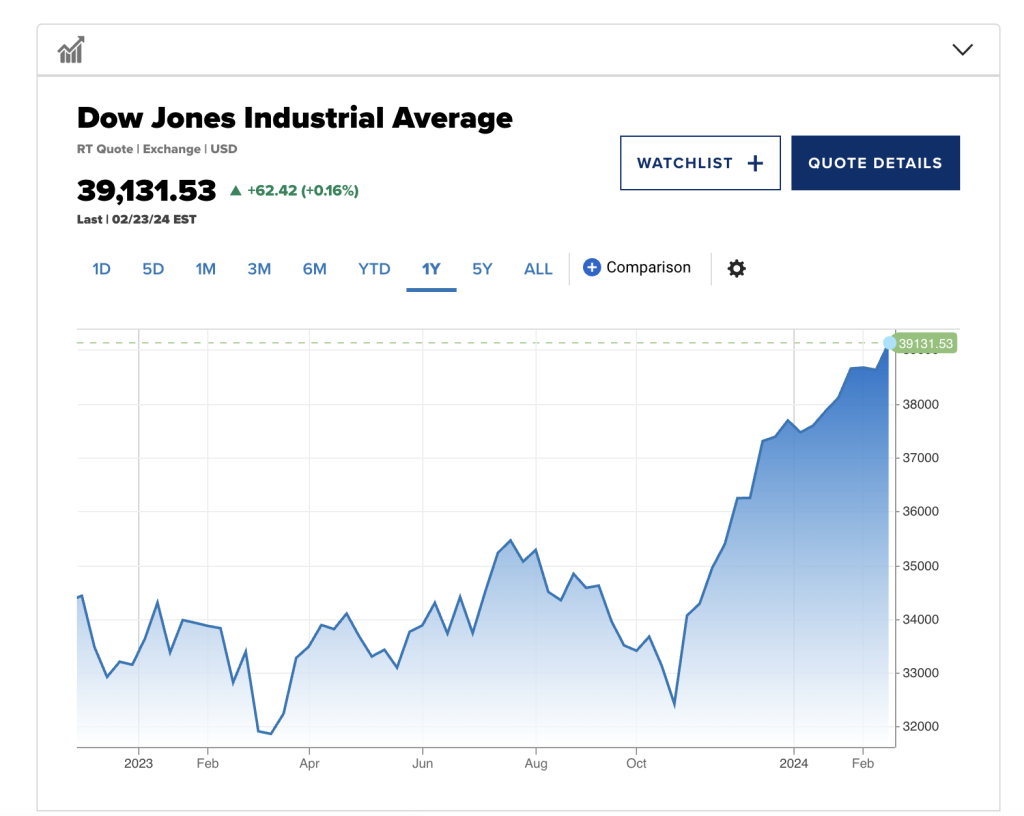
Task: Add a Comparison to the chart
Action: point(637,268)
